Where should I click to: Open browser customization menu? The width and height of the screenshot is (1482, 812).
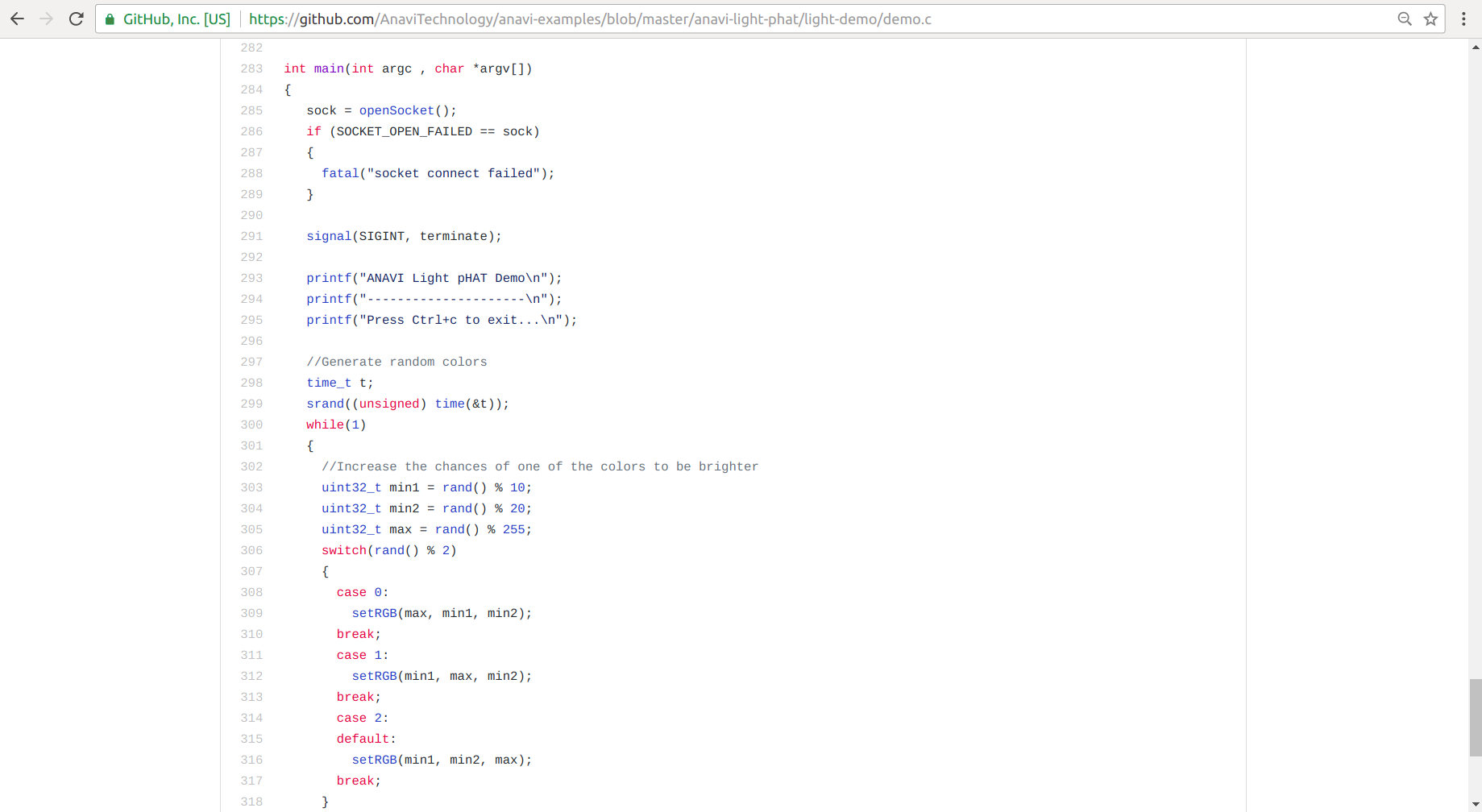click(1464, 19)
